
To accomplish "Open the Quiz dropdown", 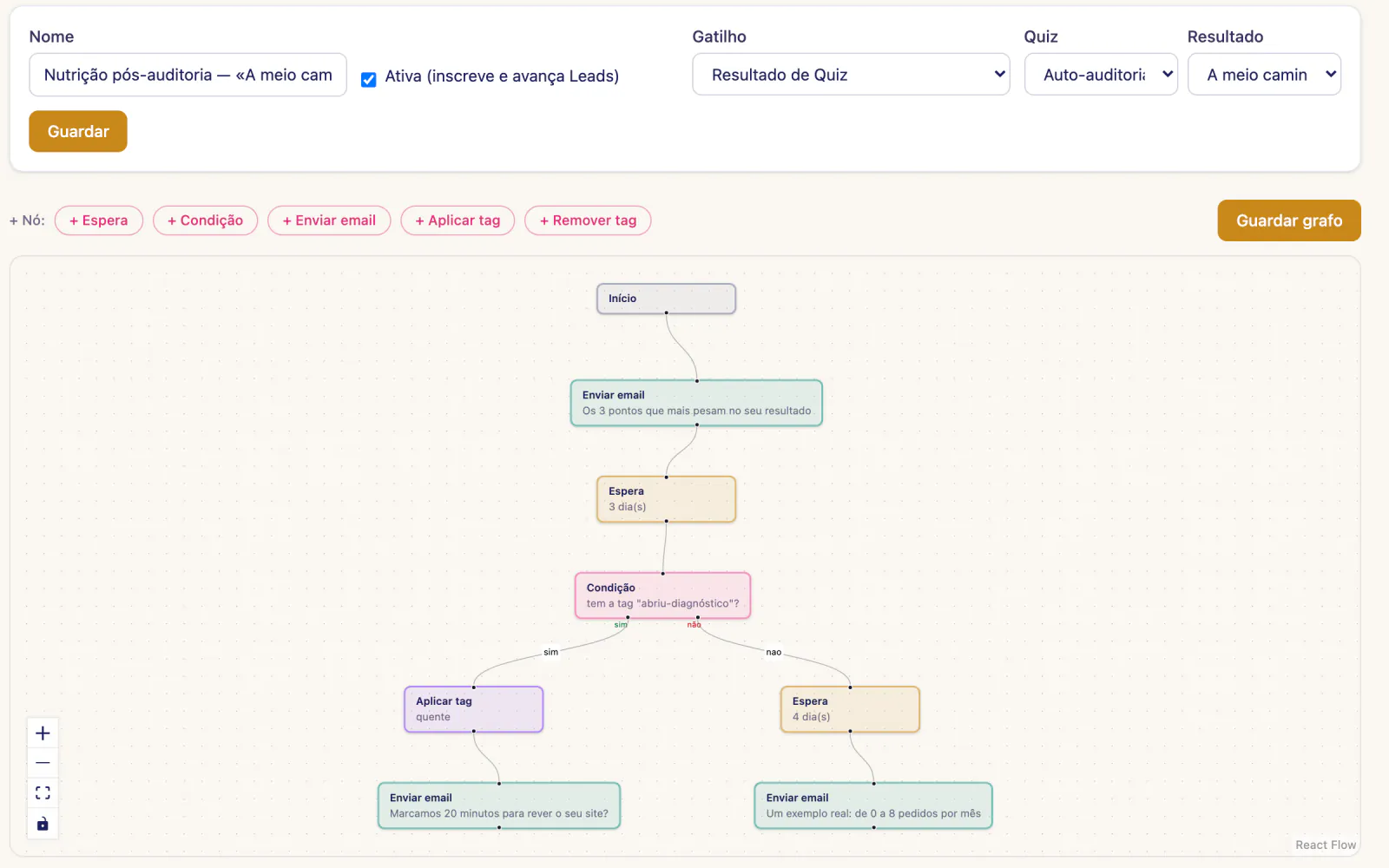I will (x=1101, y=75).
